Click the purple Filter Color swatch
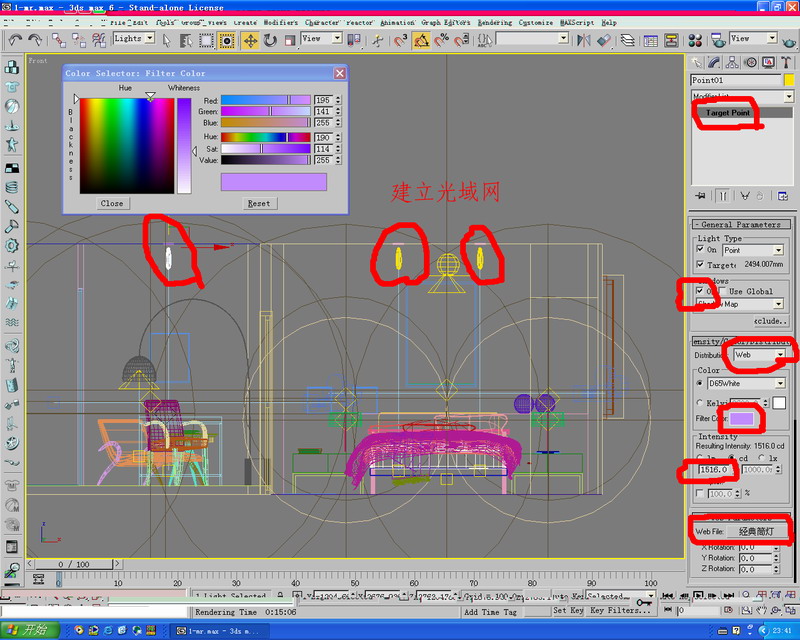 click(x=742, y=418)
